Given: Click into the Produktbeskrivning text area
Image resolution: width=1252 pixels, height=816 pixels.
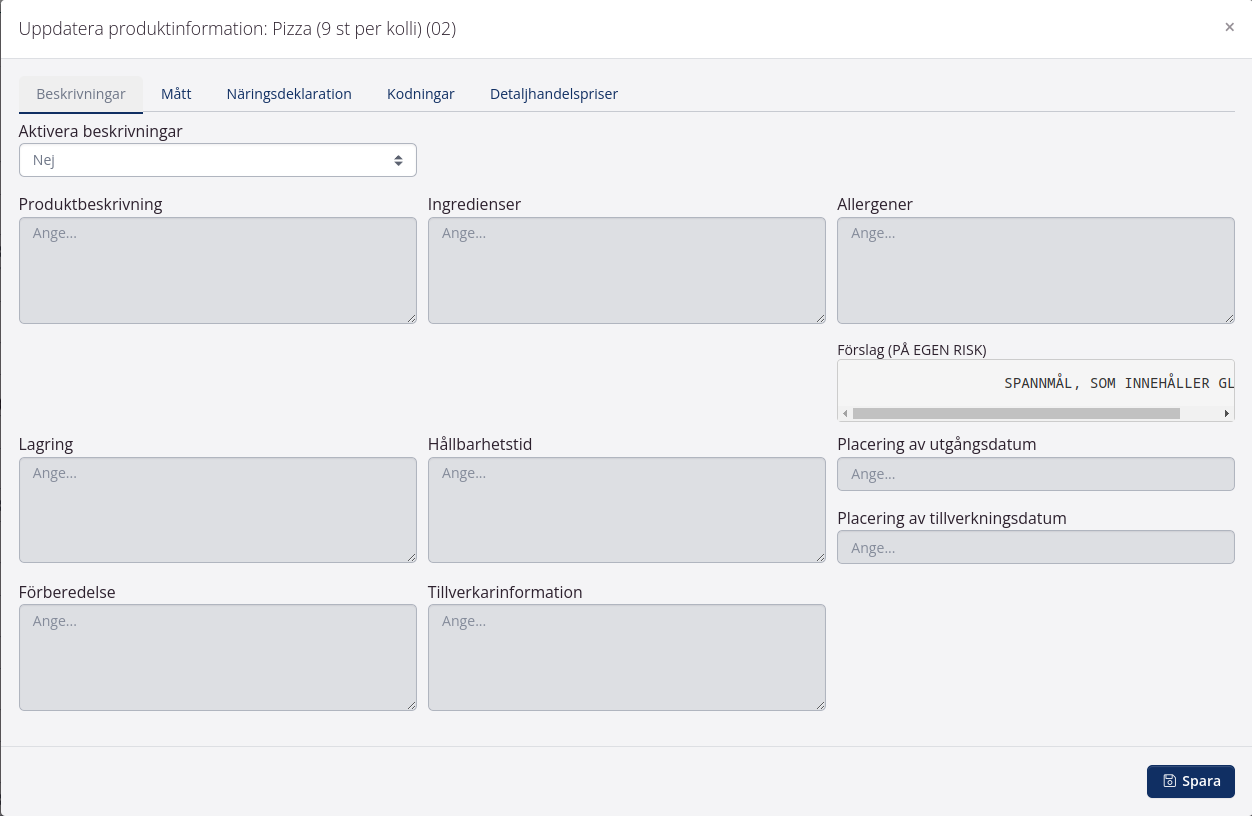Looking at the screenshot, I should click(217, 270).
